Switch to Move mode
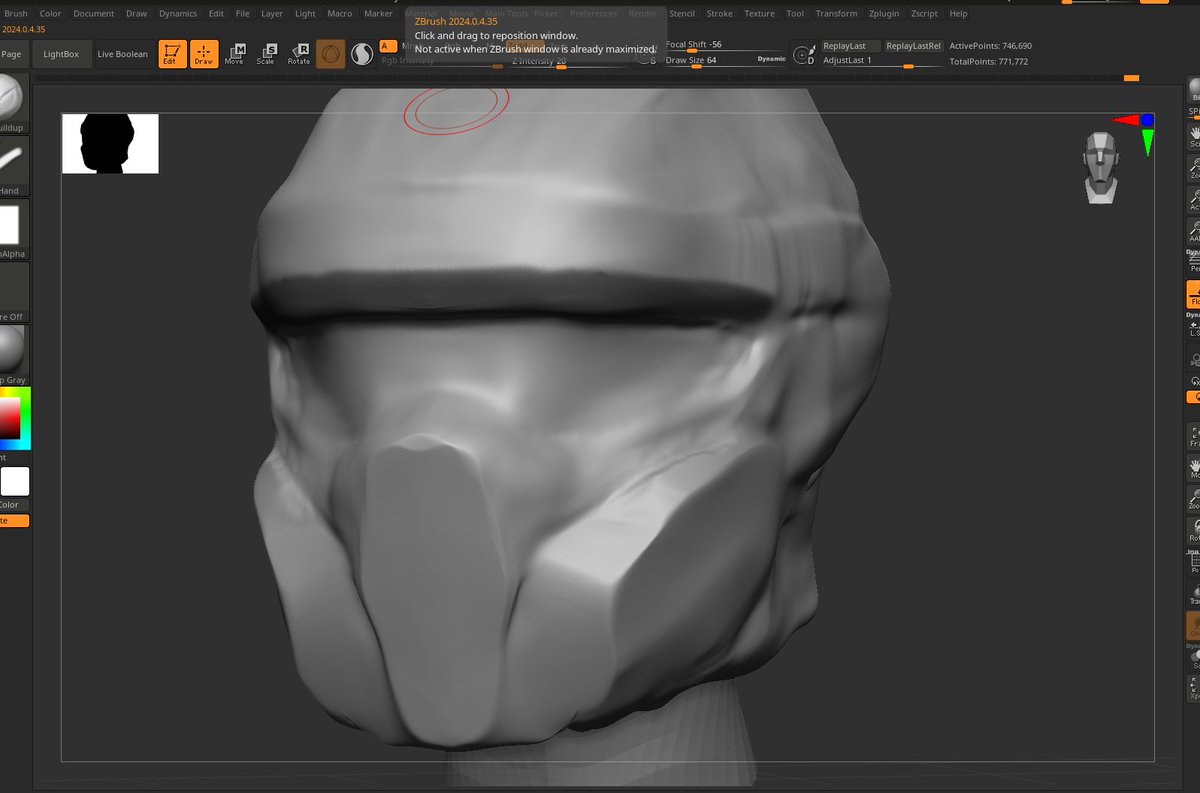This screenshot has height=793, width=1200. click(x=234, y=54)
